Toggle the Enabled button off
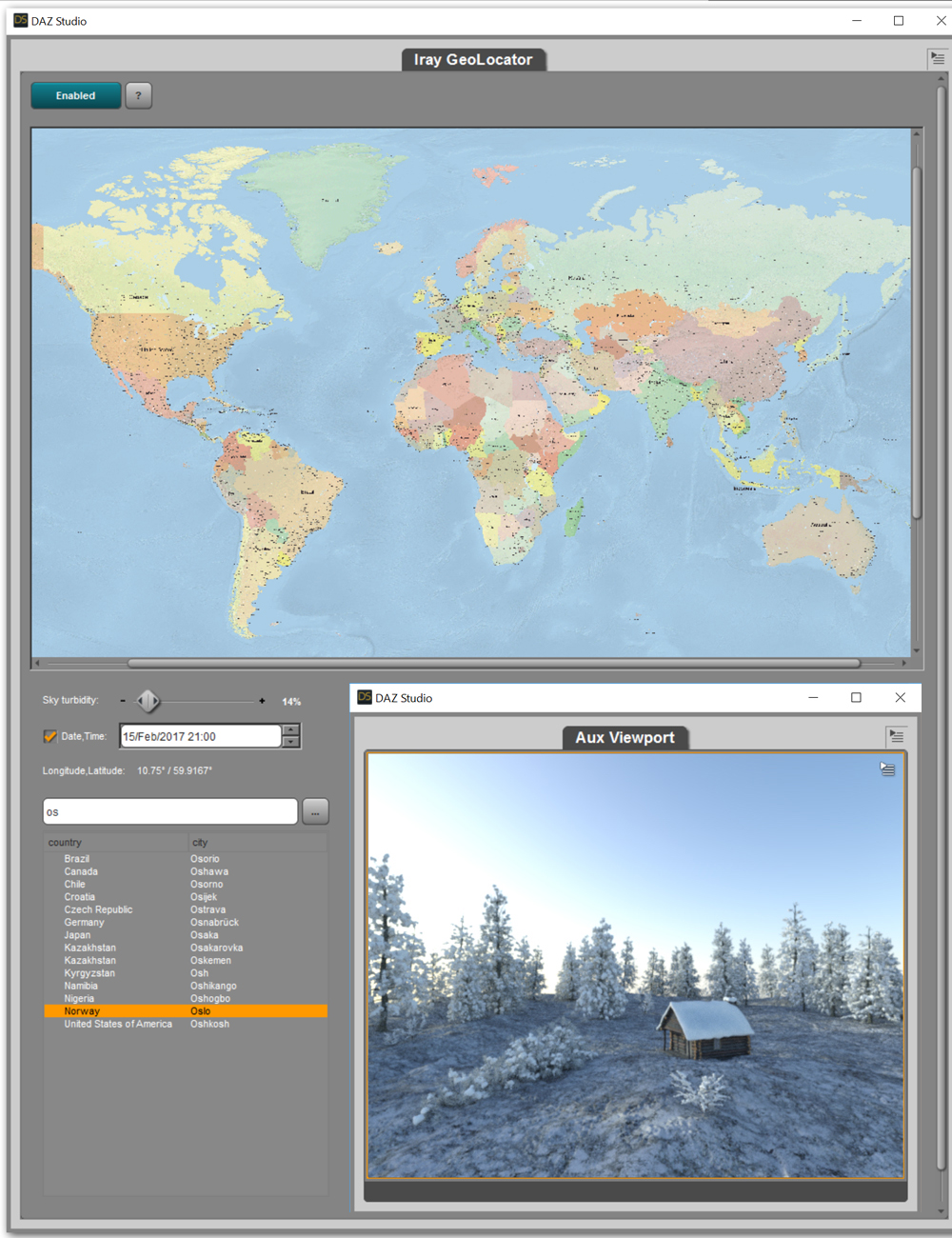 pos(76,95)
